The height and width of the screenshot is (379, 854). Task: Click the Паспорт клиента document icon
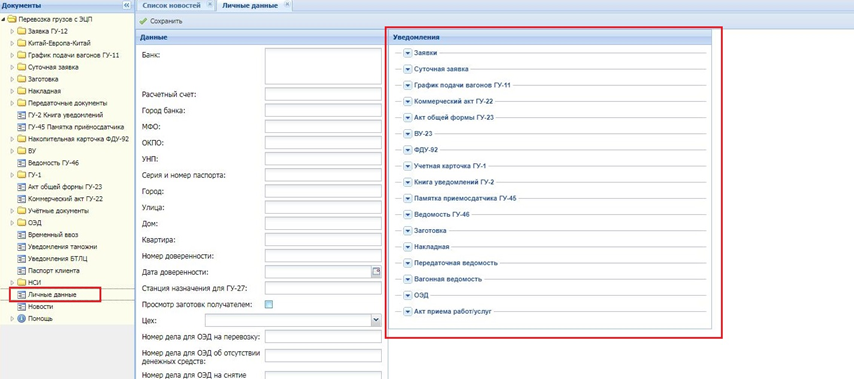[22, 271]
